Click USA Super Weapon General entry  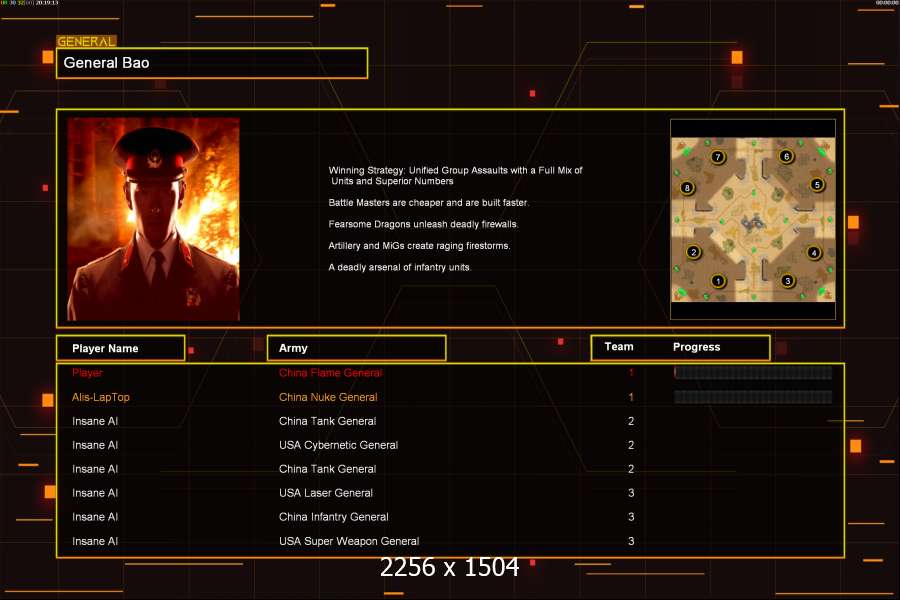coord(349,541)
